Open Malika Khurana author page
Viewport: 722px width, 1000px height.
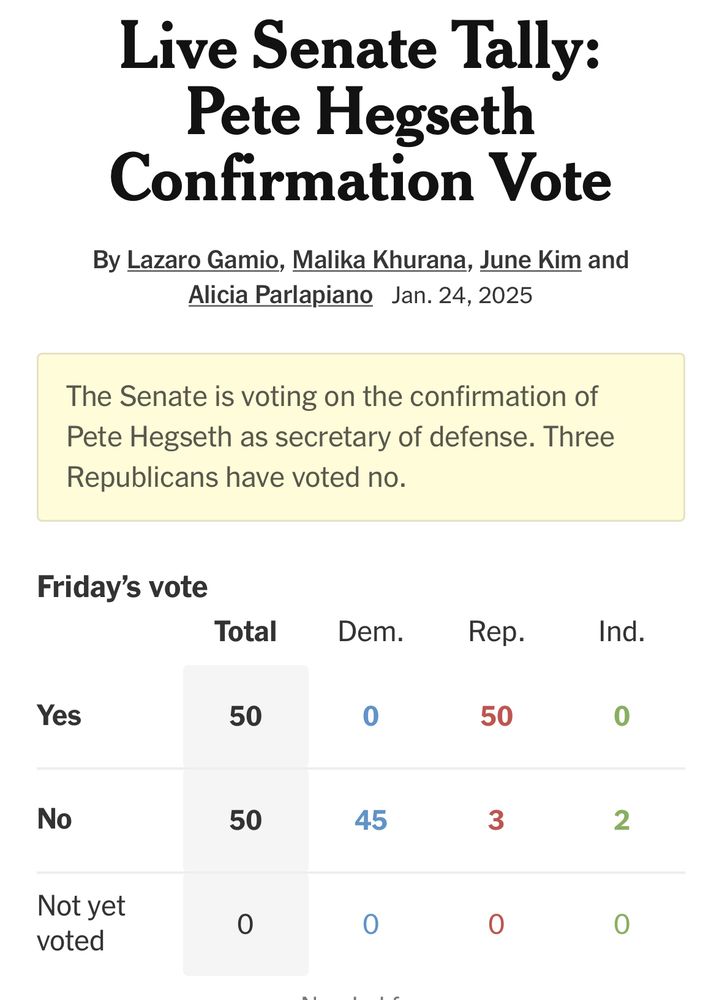click(x=379, y=260)
